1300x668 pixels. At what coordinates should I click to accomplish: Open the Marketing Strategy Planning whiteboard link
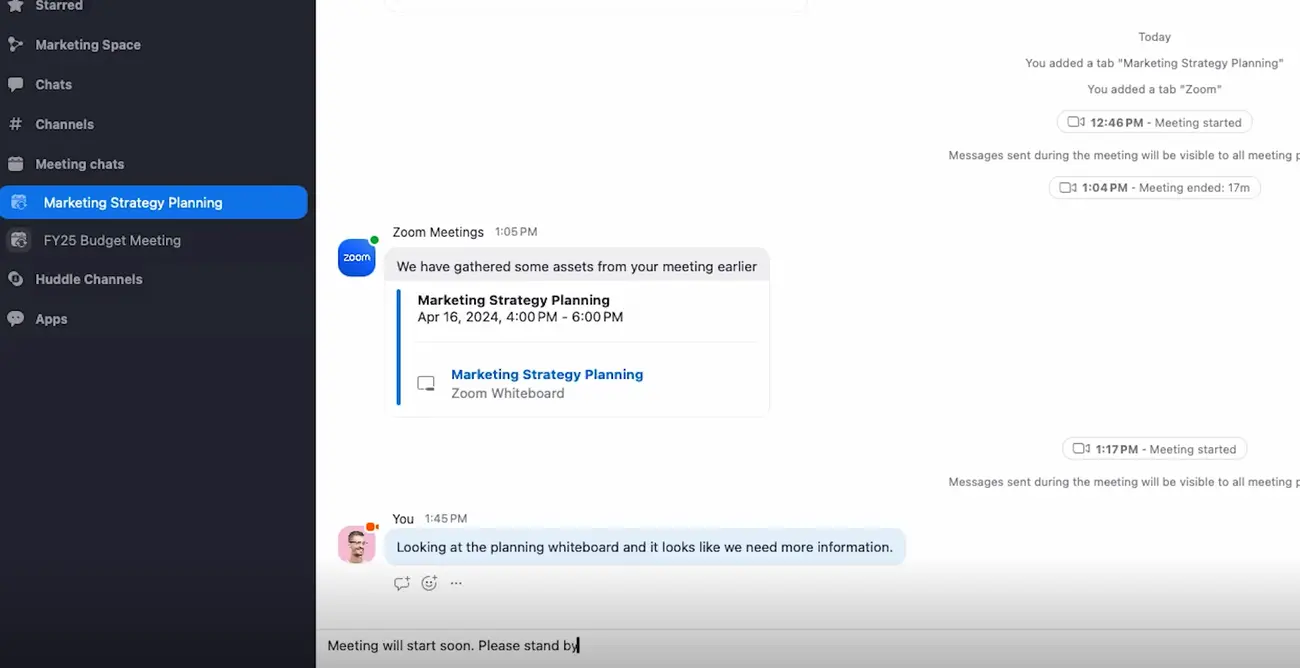point(546,375)
